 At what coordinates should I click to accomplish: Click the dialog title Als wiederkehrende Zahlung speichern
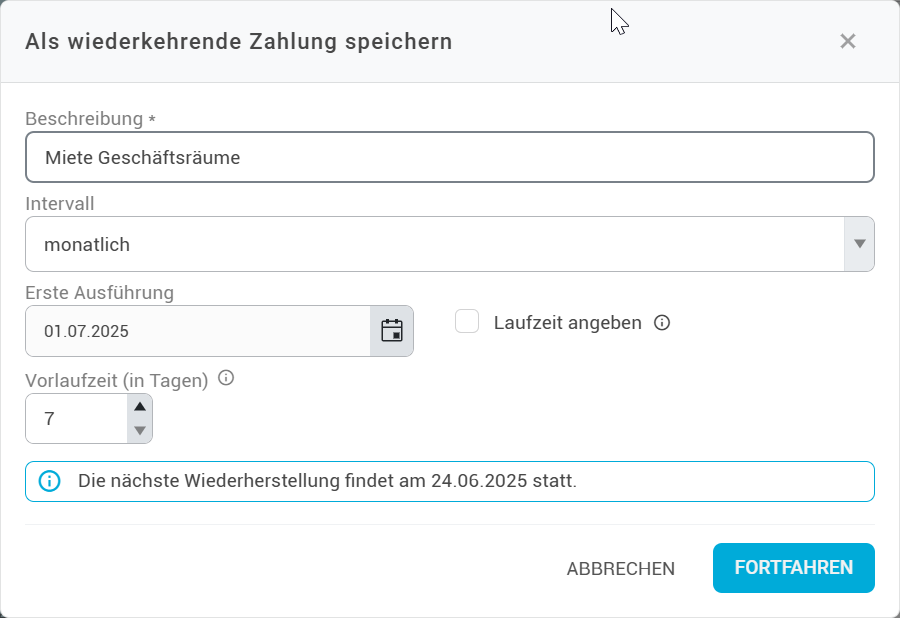(238, 42)
